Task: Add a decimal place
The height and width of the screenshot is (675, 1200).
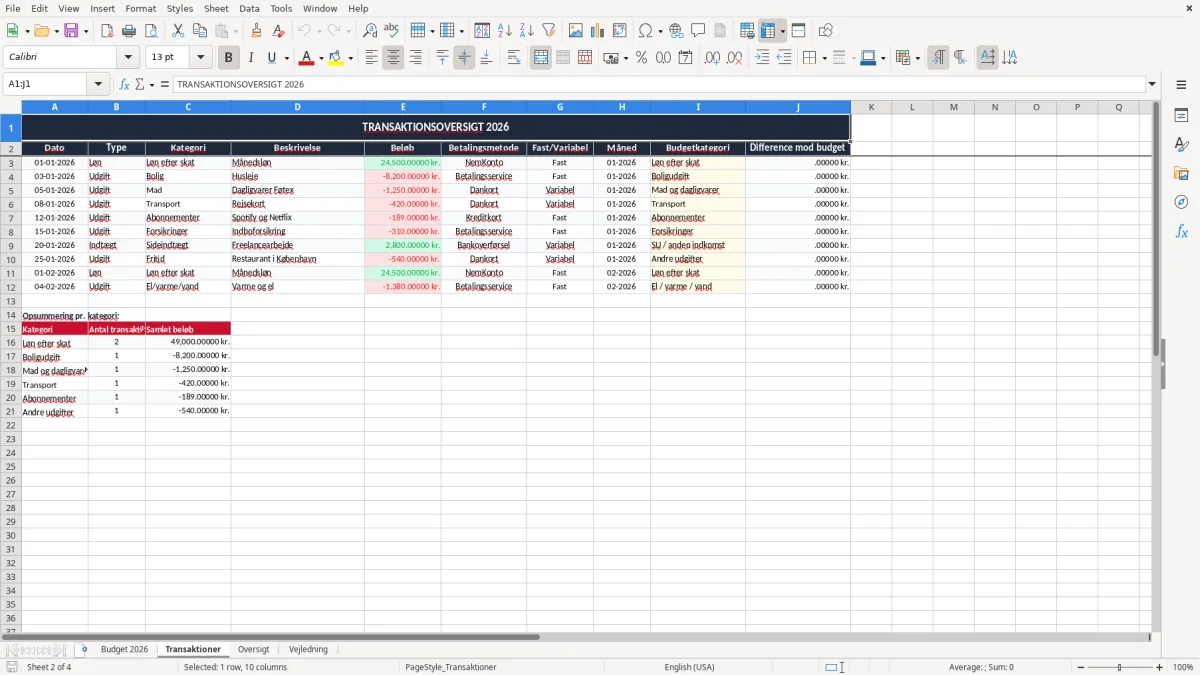Action: (x=712, y=58)
